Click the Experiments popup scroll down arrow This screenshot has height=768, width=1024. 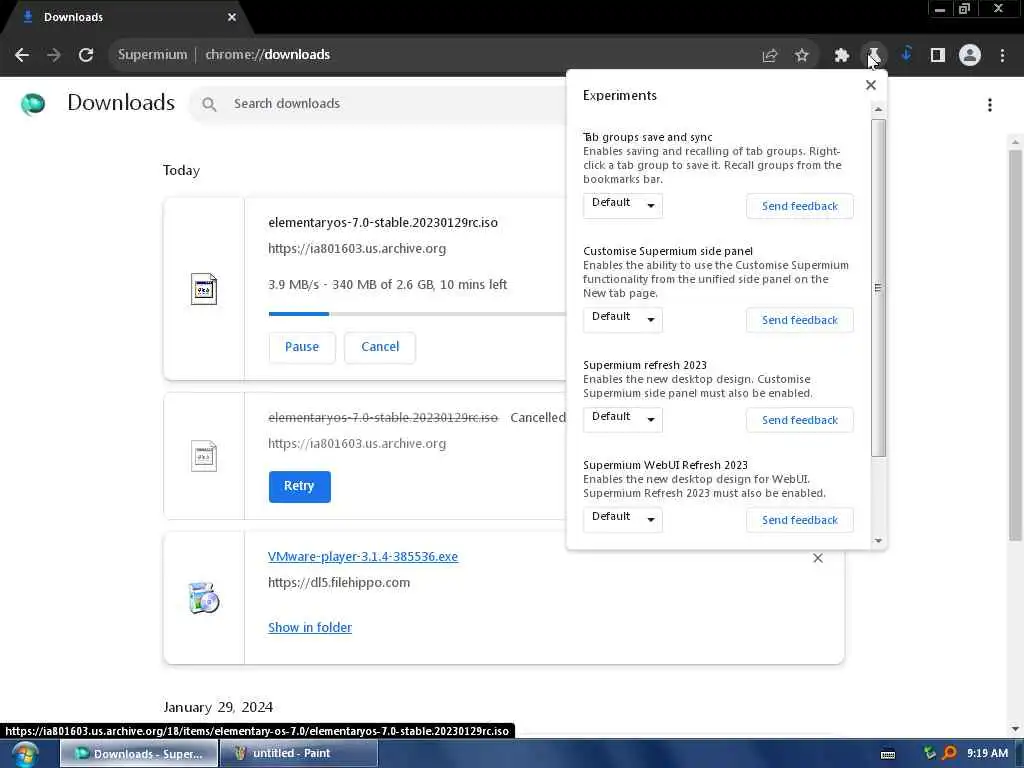click(x=878, y=541)
